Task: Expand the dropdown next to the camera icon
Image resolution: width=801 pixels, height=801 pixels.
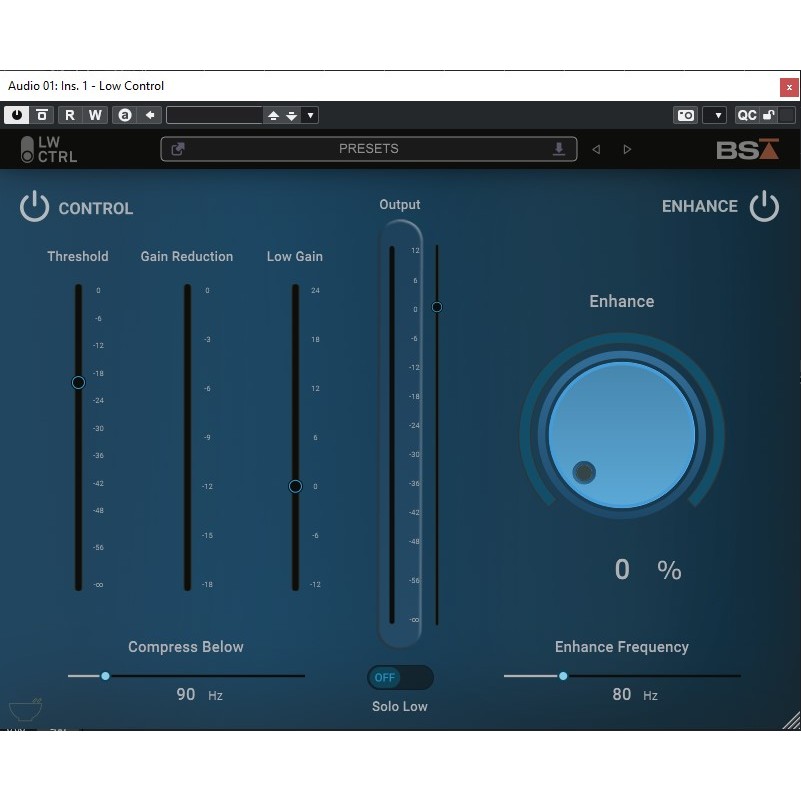Action: coord(714,115)
